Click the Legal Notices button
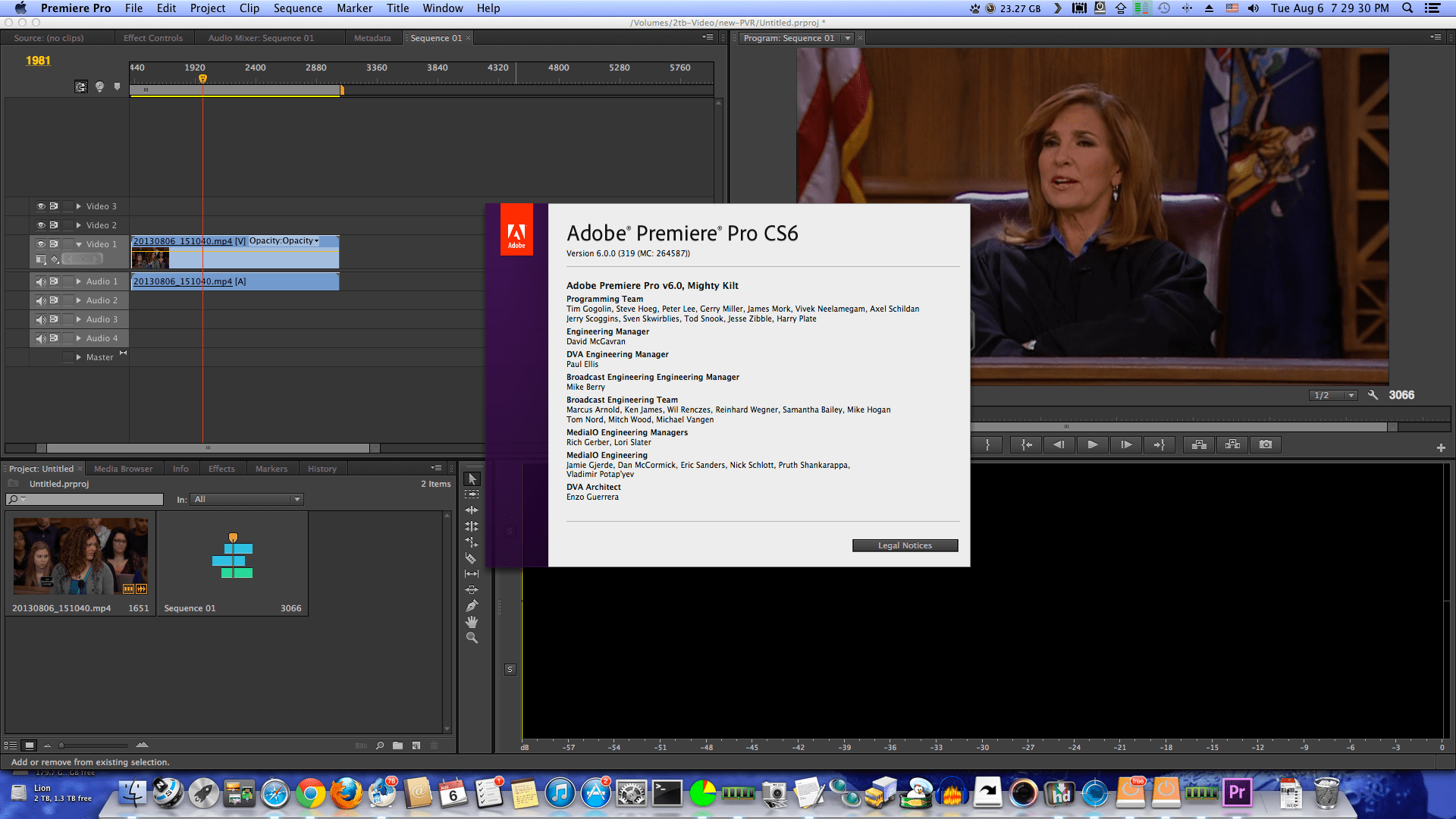The height and width of the screenshot is (819, 1456). point(905,545)
